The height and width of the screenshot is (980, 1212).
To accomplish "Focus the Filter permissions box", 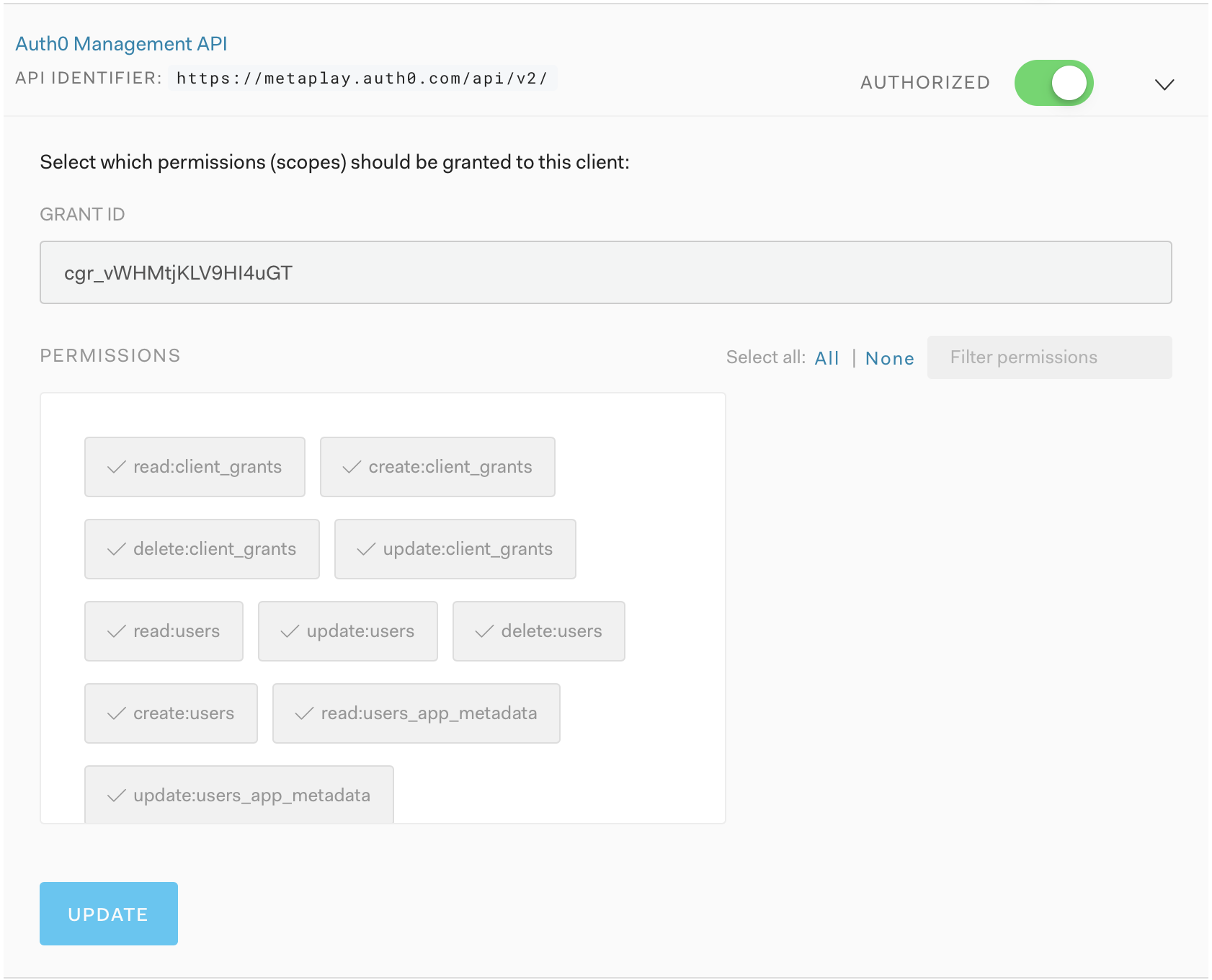I will [x=1049, y=357].
